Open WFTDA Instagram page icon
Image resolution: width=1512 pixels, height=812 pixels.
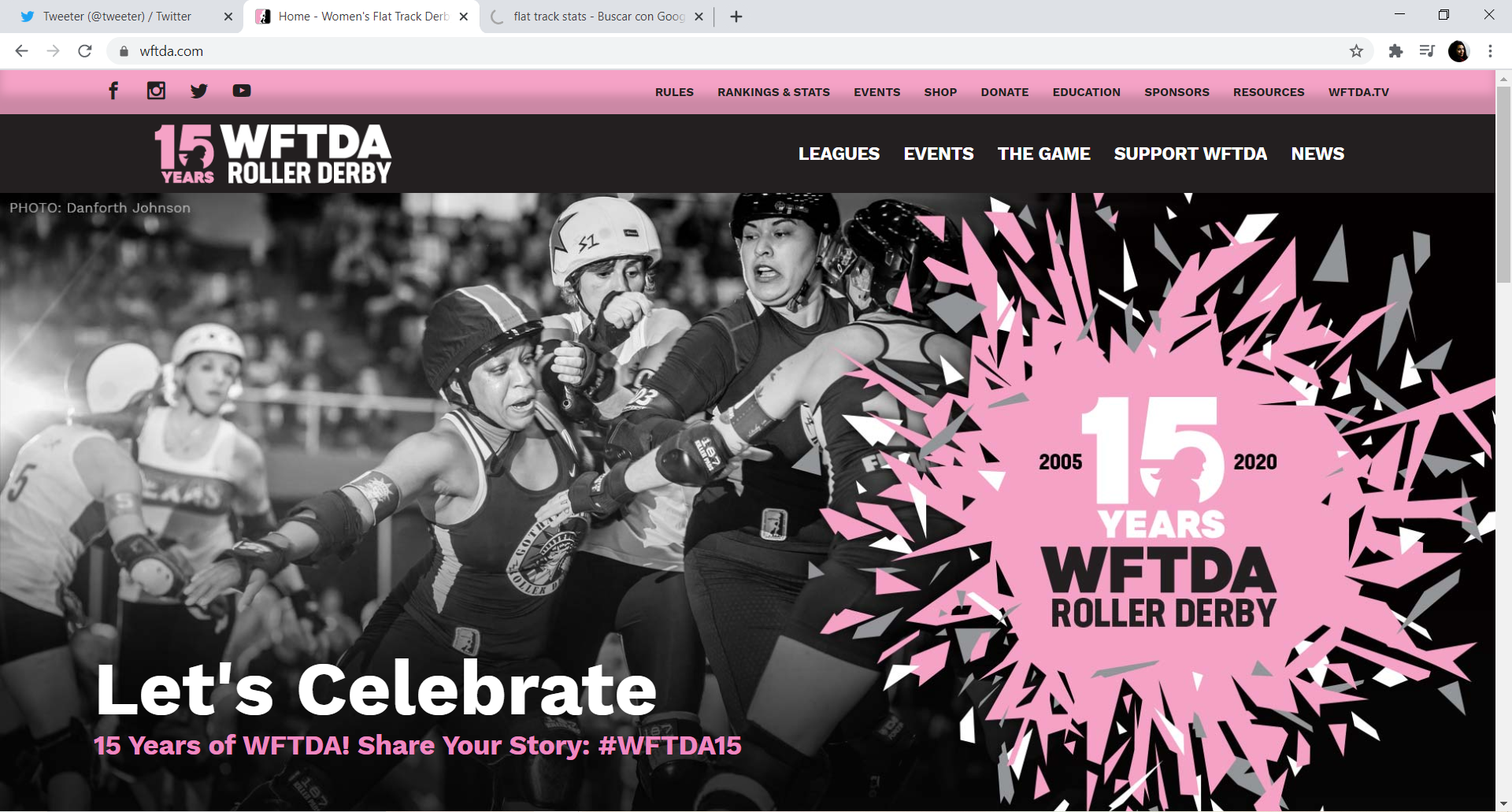click(x=156, y=91)
